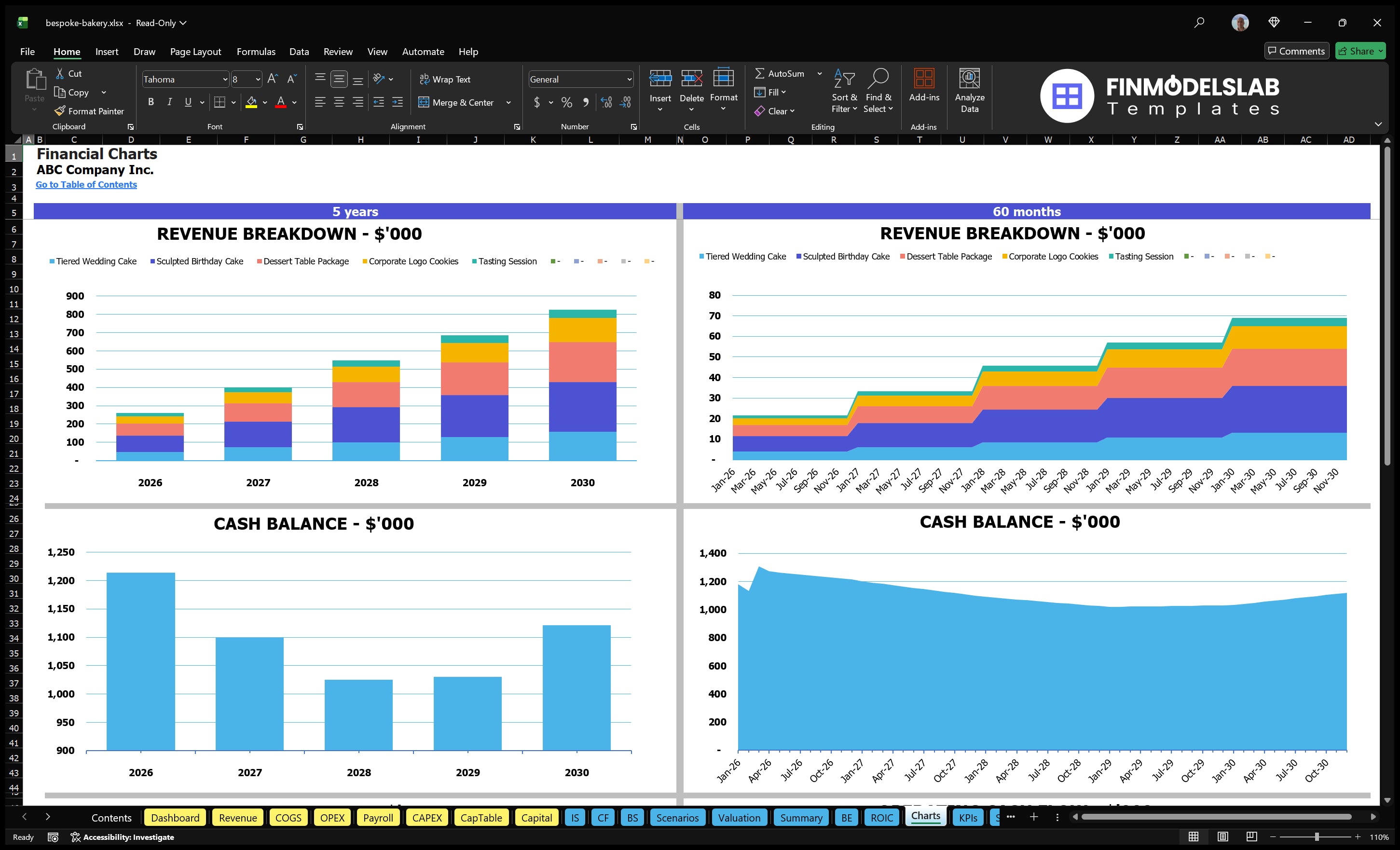
Task: Click the Share button
Action: 1360,51
